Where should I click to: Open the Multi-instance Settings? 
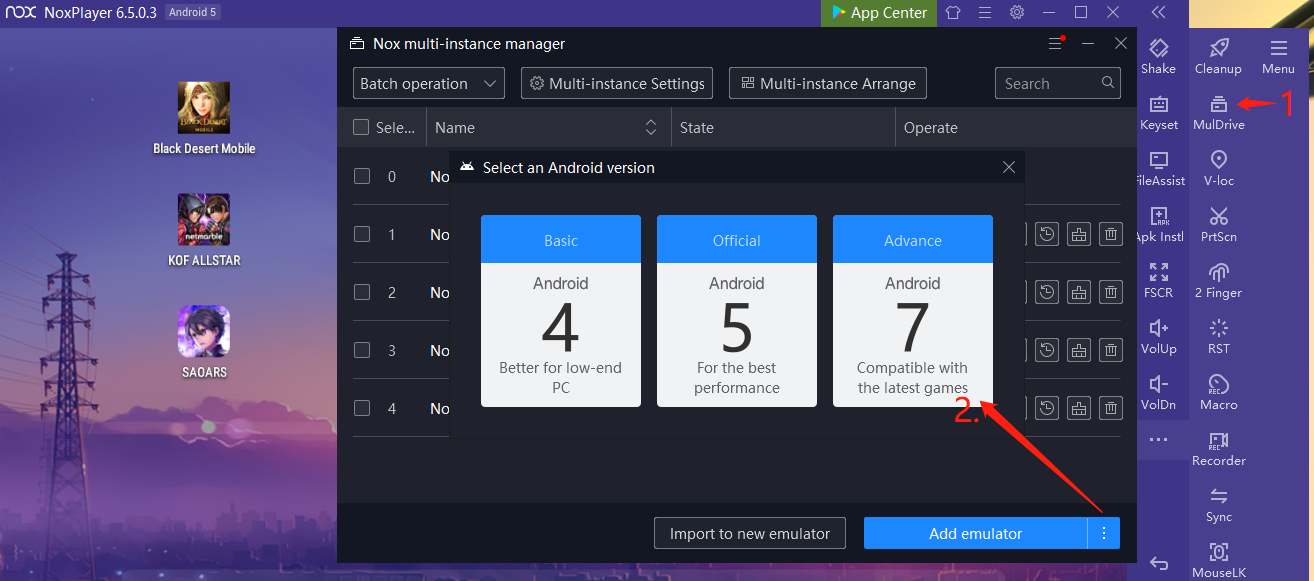[617, 84]
